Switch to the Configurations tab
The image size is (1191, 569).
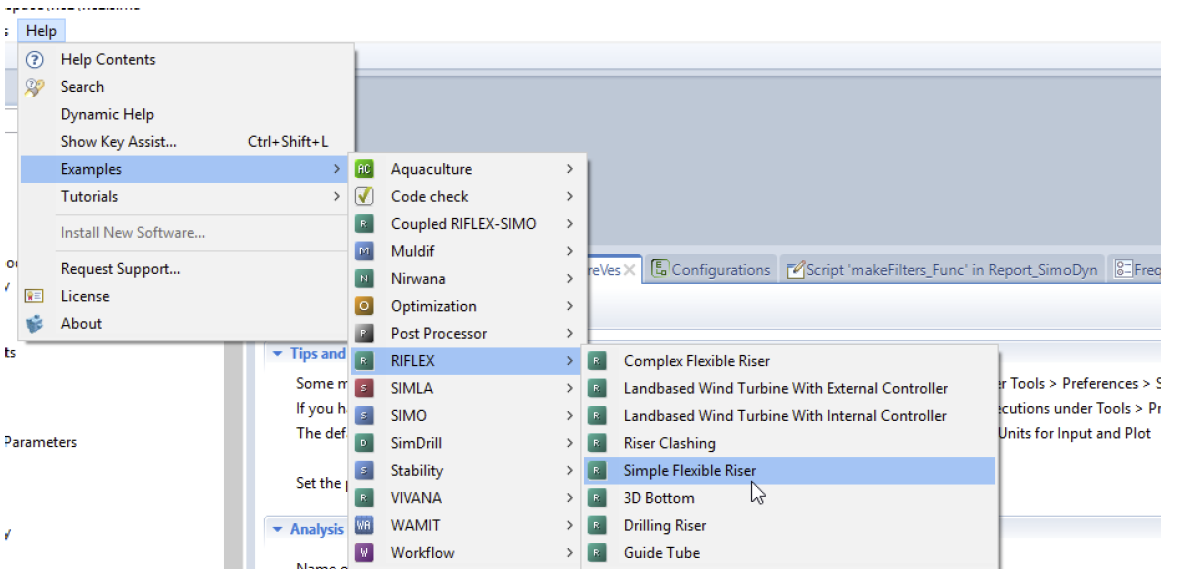click(711, 270)
